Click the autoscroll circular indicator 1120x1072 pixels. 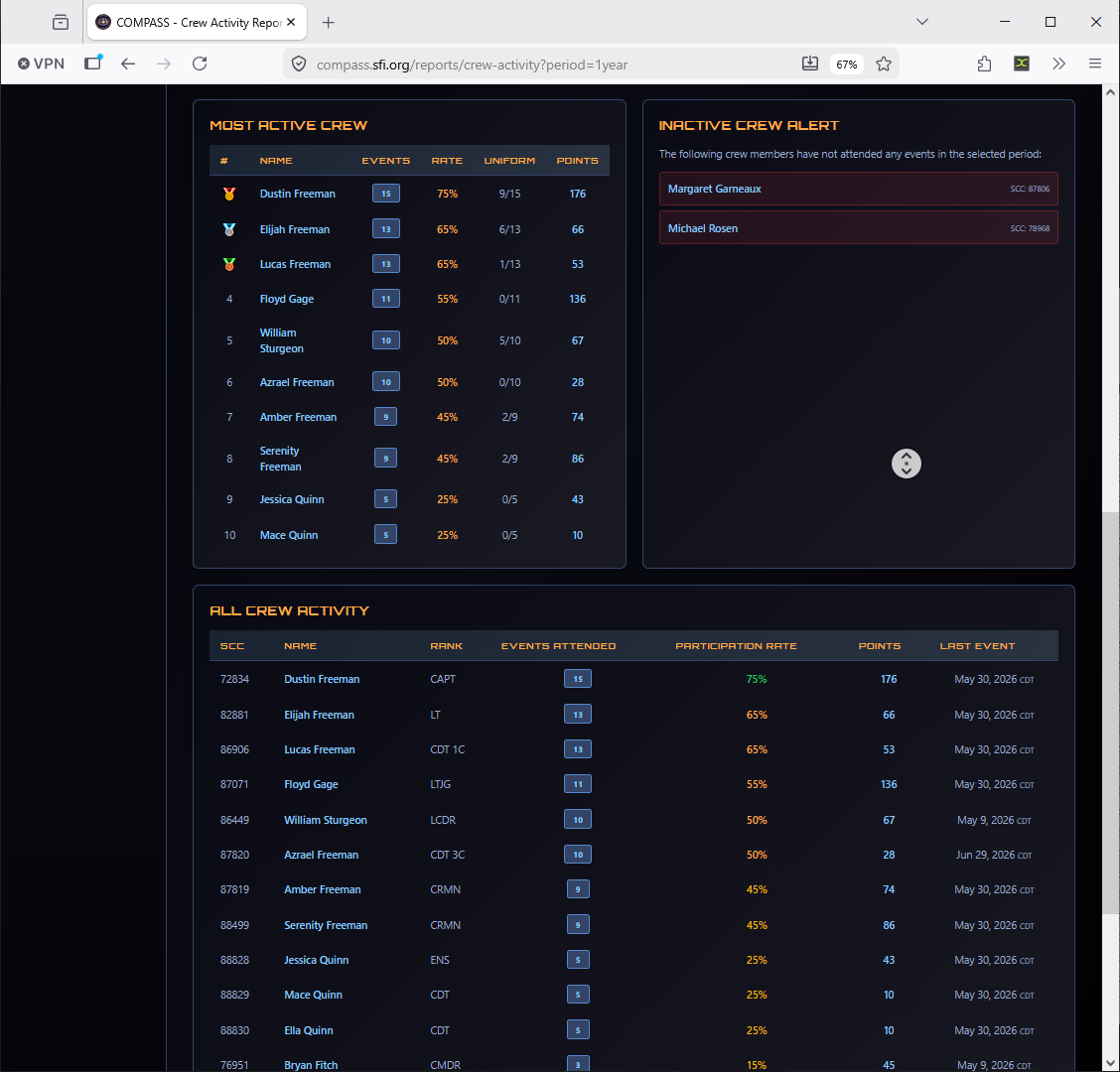[x=907, y=464]
